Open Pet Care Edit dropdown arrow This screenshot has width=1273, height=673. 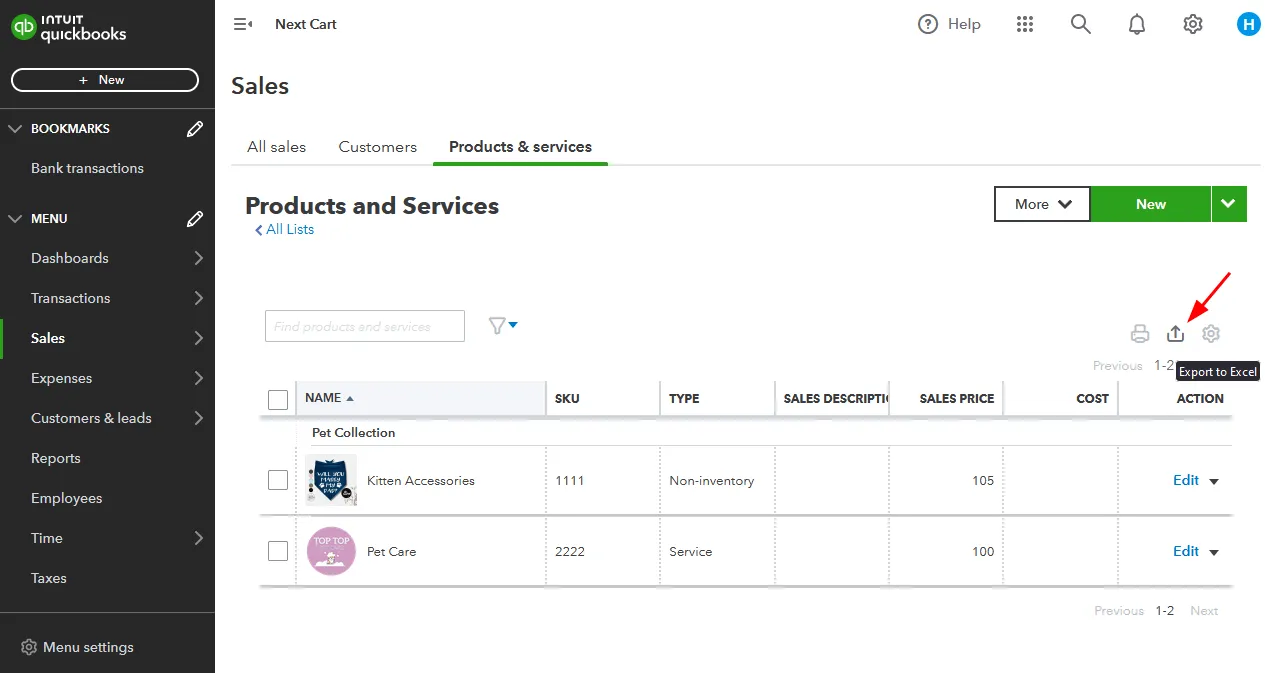coord(1214,552)
